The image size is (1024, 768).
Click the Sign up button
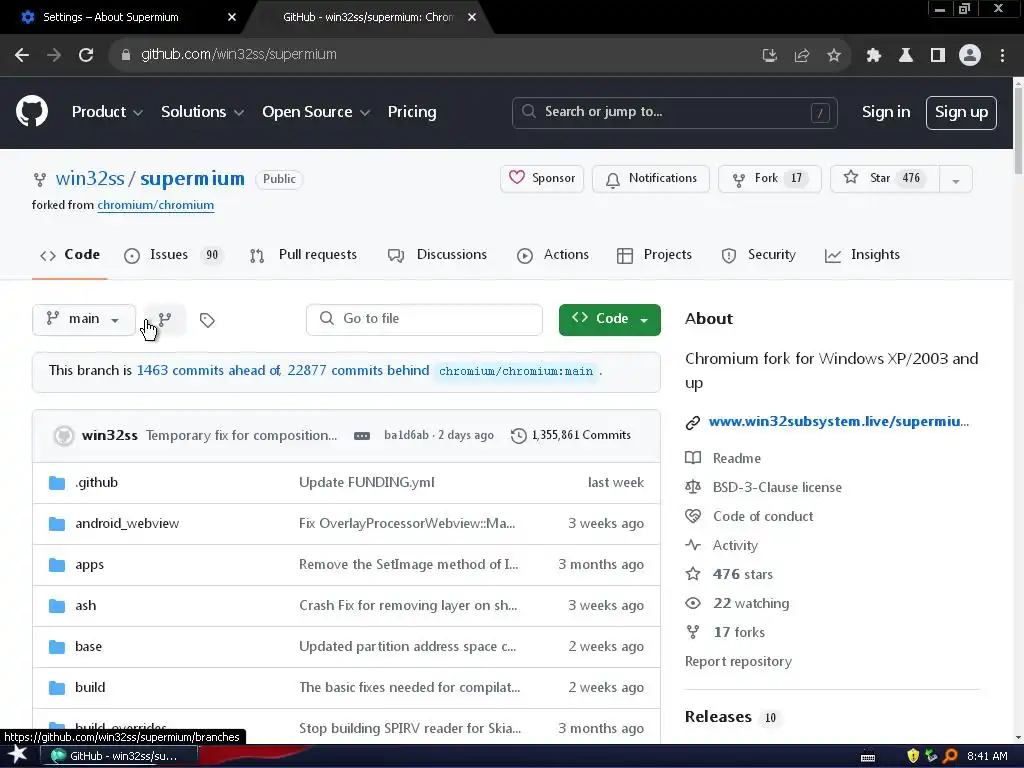(961, 112)
